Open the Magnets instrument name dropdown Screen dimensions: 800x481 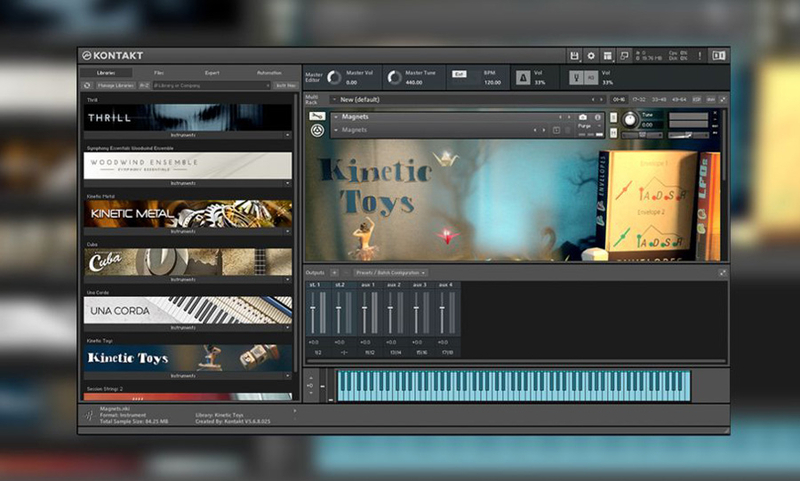click(336, 117)
